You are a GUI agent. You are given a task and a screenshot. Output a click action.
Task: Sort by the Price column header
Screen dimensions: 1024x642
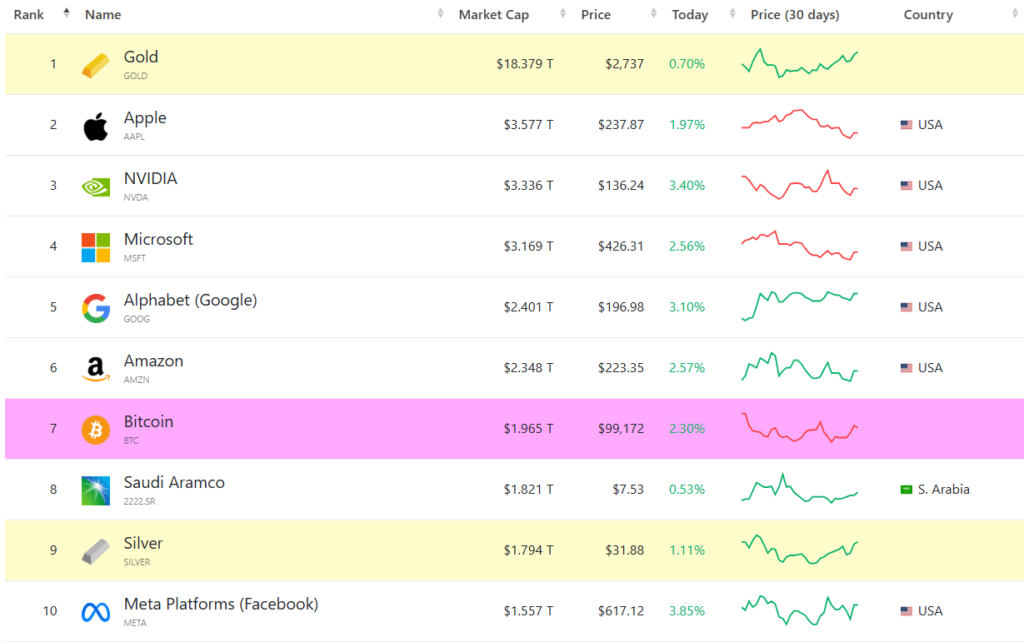(x=596, y=15)
